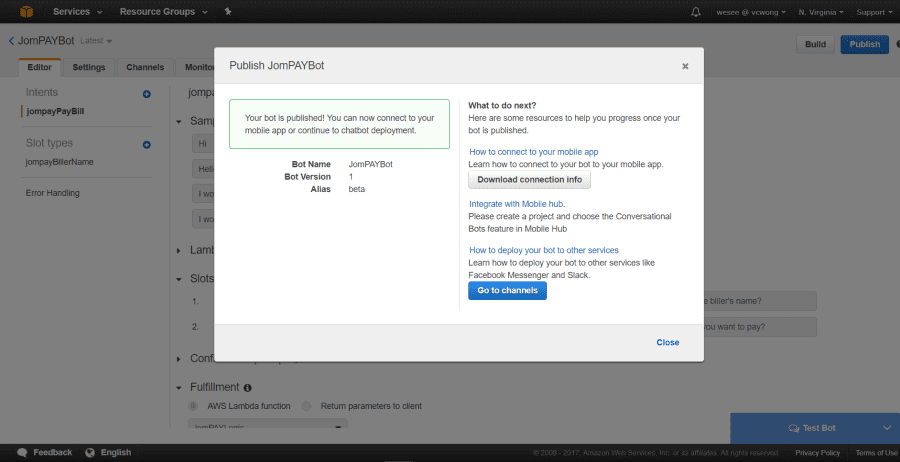900x462 pixels.
Task: Click the Go to channels button
Action: [x=507, y=290]
